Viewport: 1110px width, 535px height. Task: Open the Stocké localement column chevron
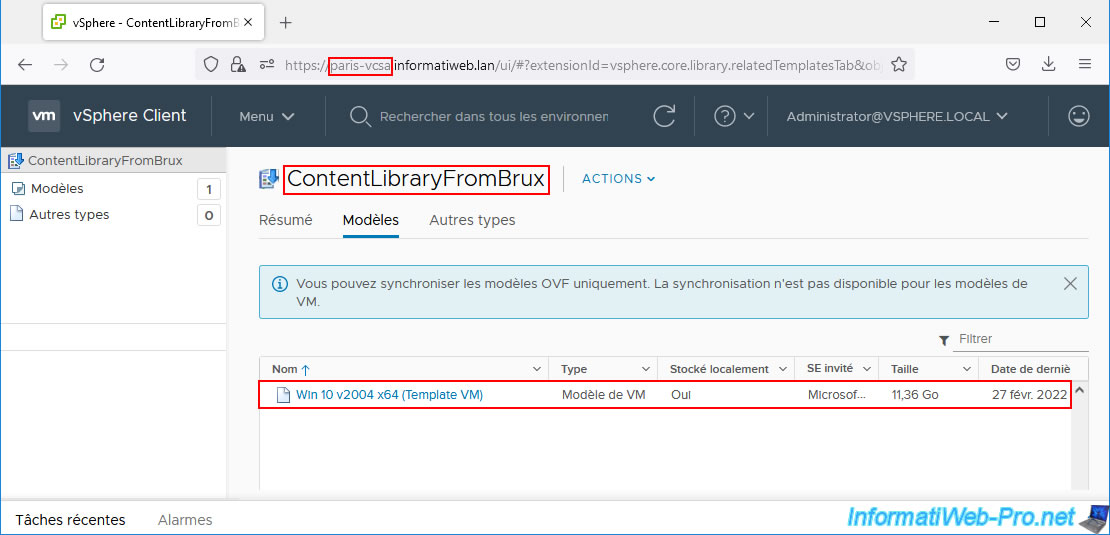(x=782, y=369)
